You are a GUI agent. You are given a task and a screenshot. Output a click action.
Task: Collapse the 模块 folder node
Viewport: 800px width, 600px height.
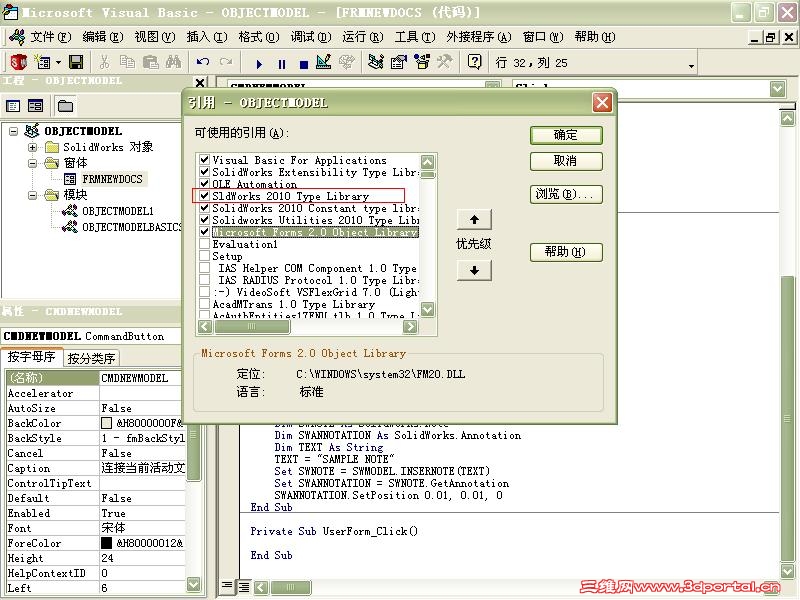[x=33, y=195]
